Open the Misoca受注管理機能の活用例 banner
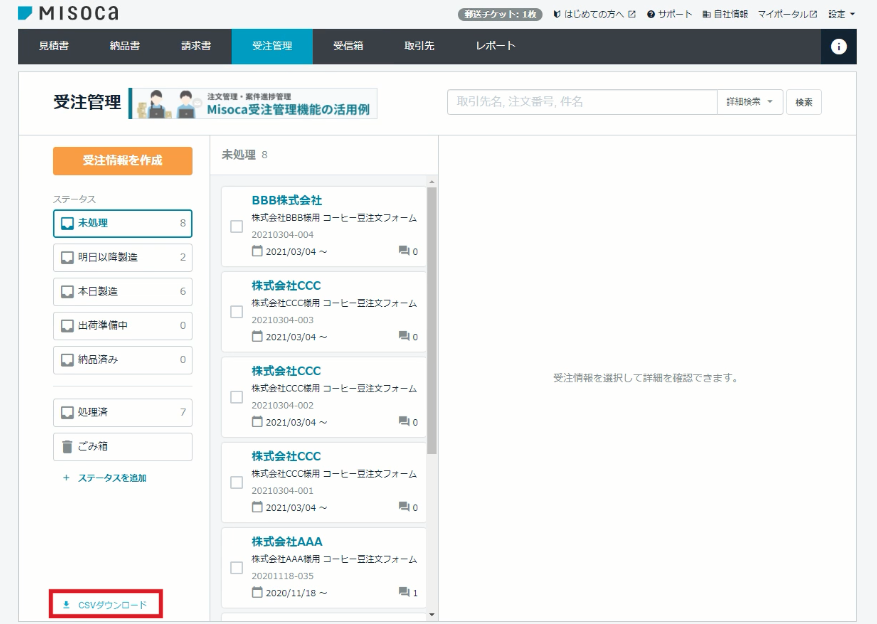 pyautogui.click(x=253, y=103)
